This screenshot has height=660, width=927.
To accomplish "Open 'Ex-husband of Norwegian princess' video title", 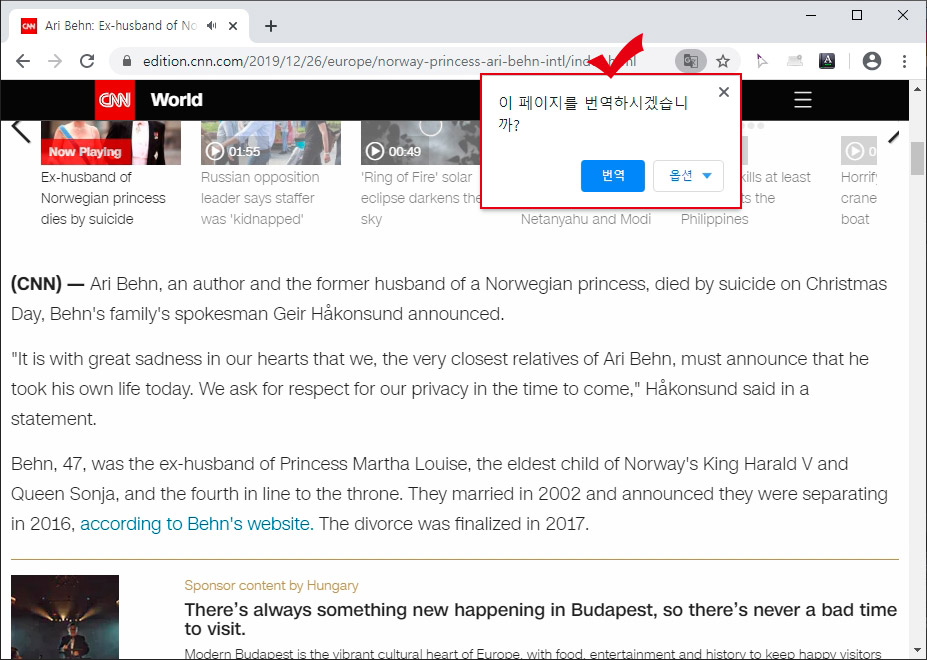I will click(103, 198).
